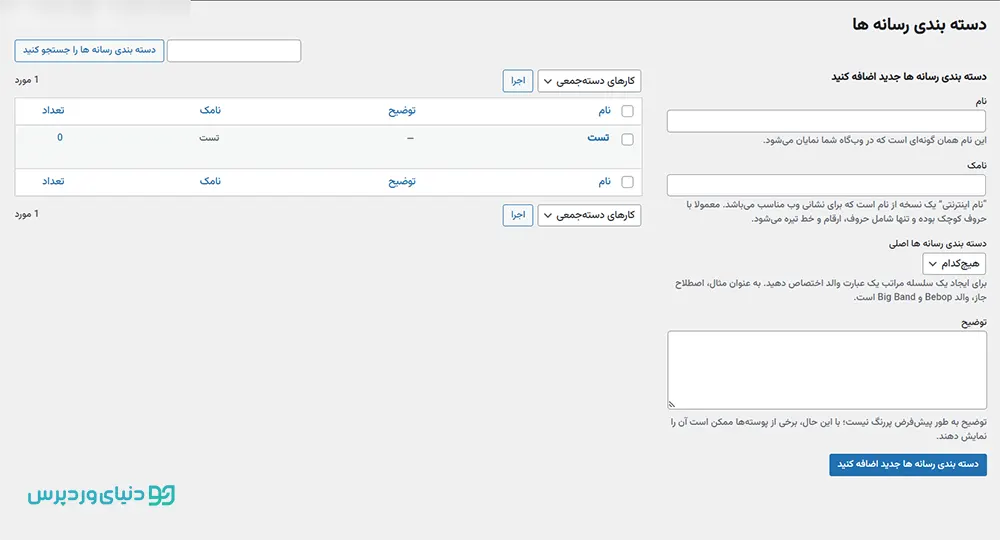Sort by توضیح column in table header

[x=402, y=111]
